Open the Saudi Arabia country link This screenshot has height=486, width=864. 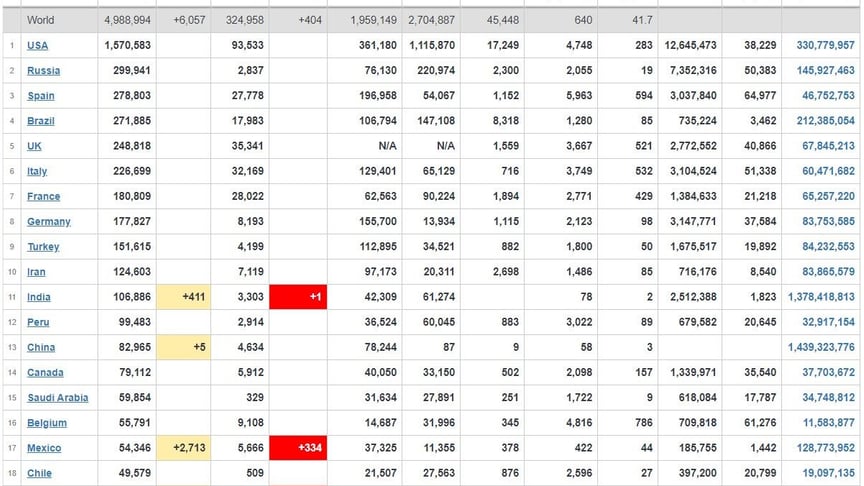coord(57,398)
